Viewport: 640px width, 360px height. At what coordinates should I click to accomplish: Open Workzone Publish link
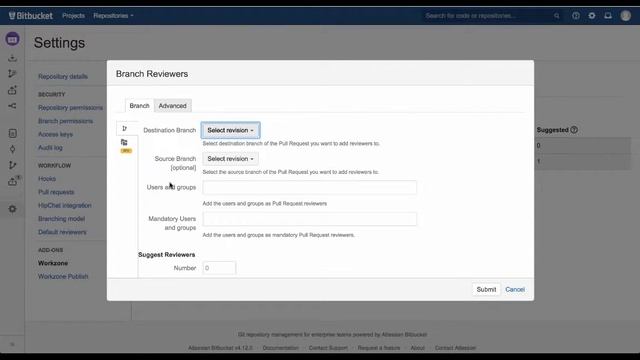click(x=63, y=277)
